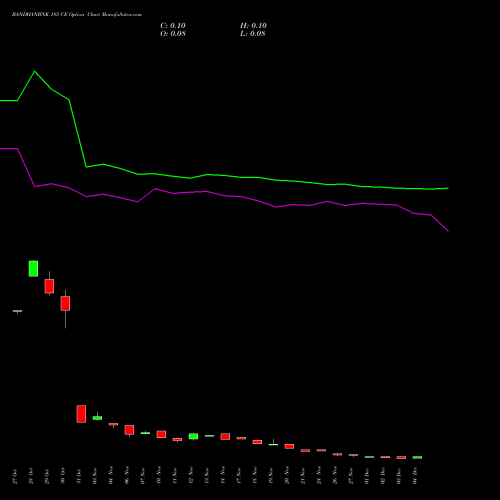The width and height of the screenshot is (500, 500).
Task: Click the '31 Oct' date axis label
Action: (79, 476)
